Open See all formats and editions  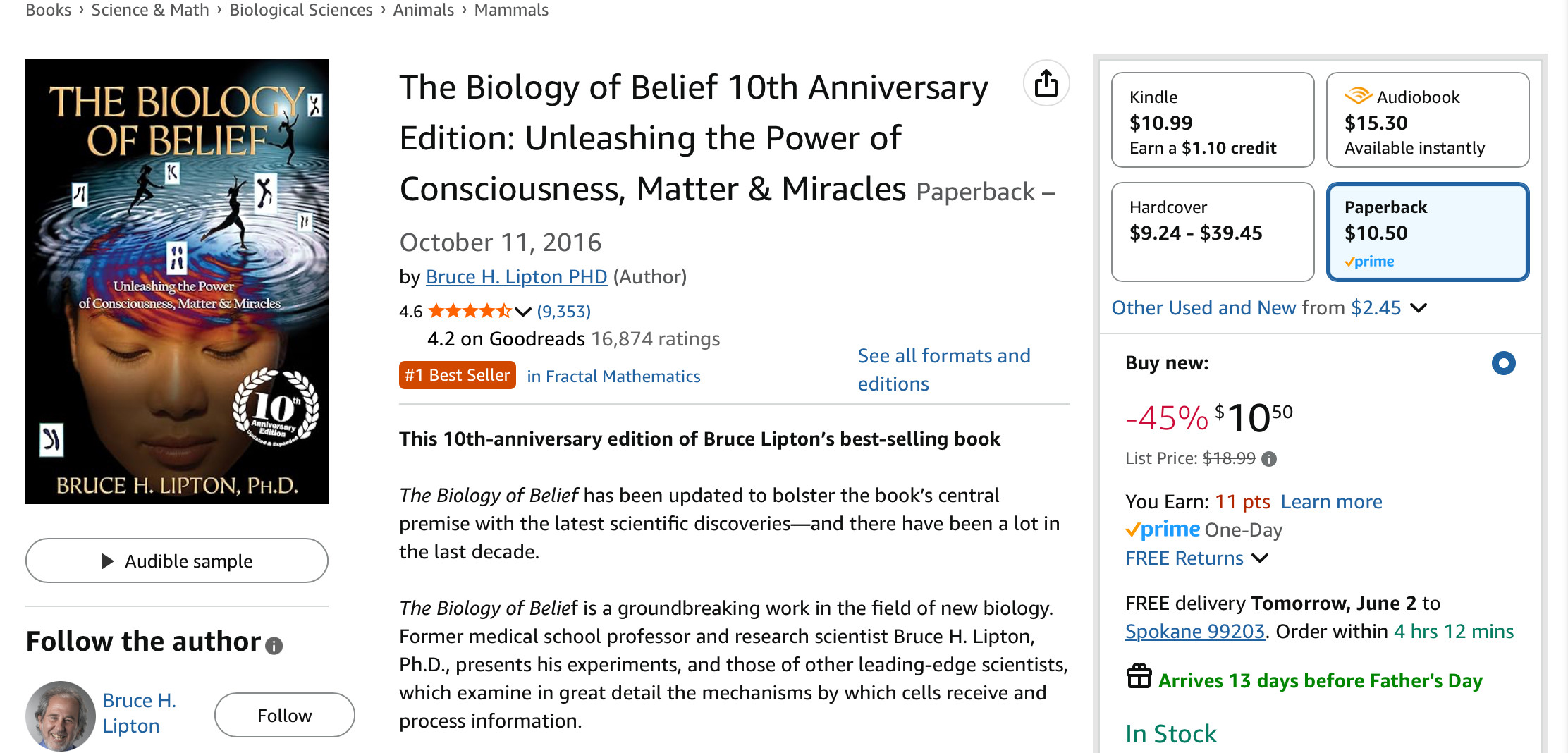coord(943,369)
